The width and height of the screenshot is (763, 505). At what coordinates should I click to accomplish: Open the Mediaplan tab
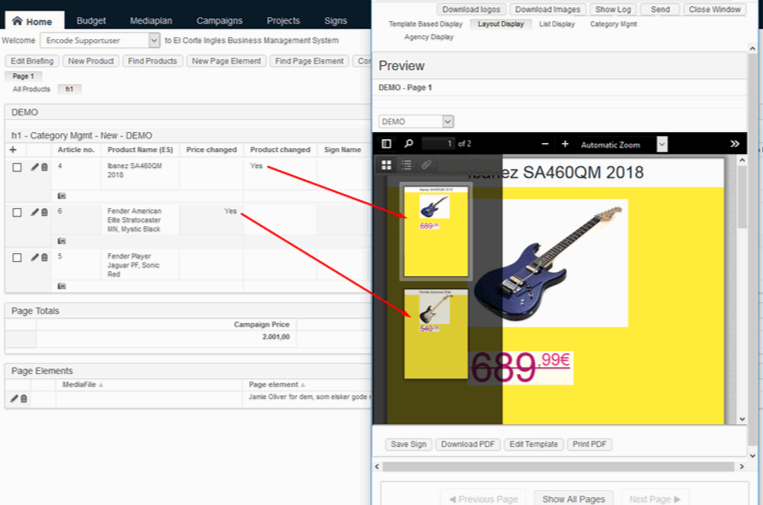pos(151,20)
